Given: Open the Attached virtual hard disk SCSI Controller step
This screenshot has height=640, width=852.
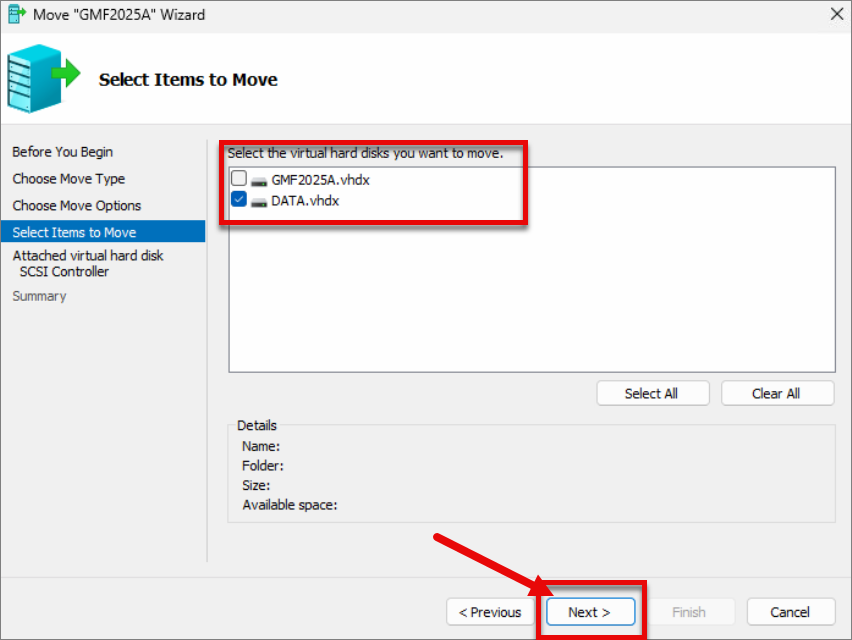Looking at the screenshot, I should coord(87,263).
